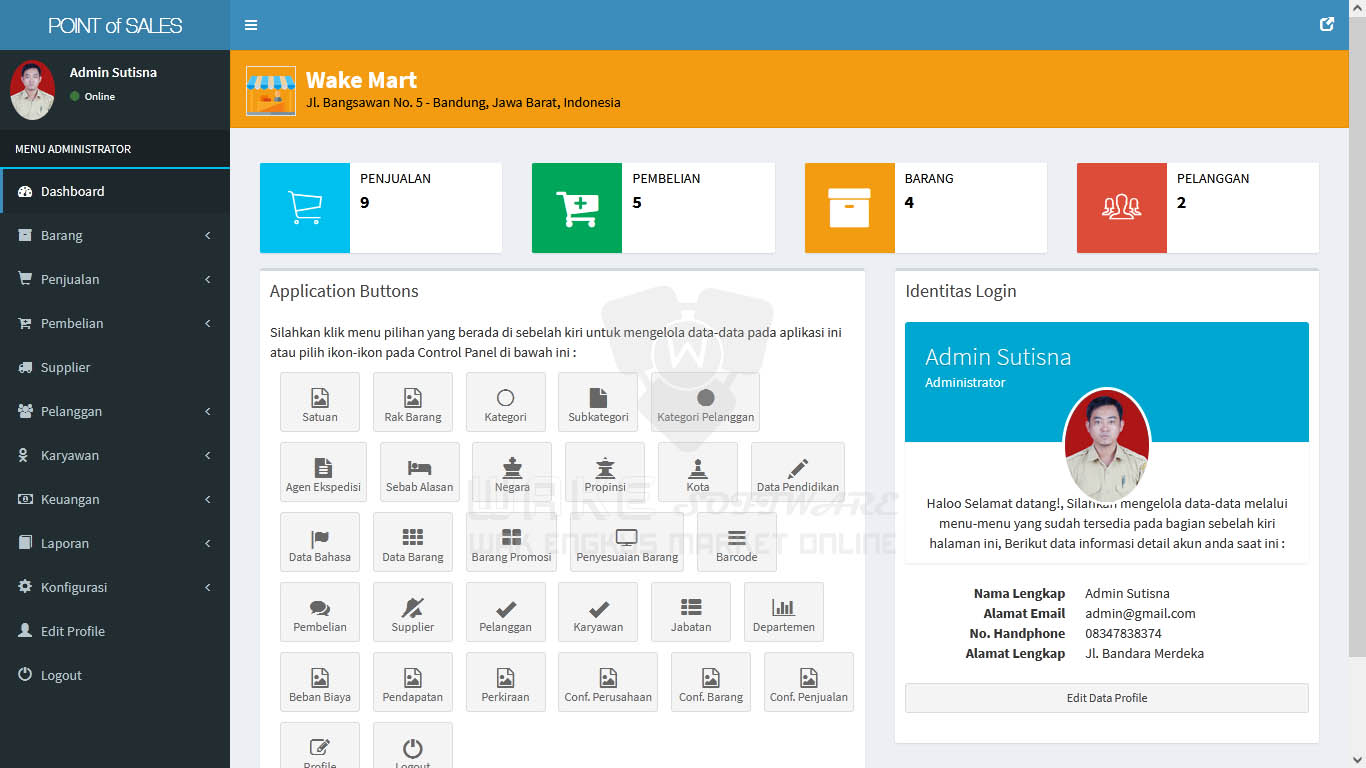Go to Dashboard in the sidebar
Viewport: 1366px width, 768px height.
pyautogui.click(x=115, y=191)
